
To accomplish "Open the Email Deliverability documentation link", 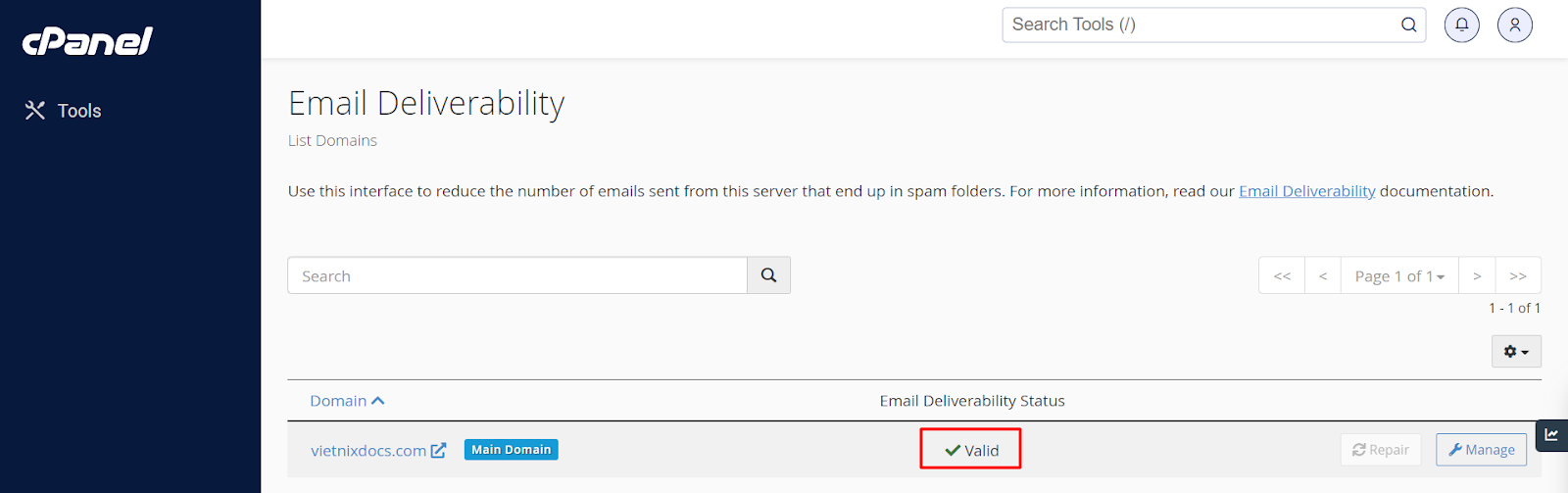I will click(1306, 191).
